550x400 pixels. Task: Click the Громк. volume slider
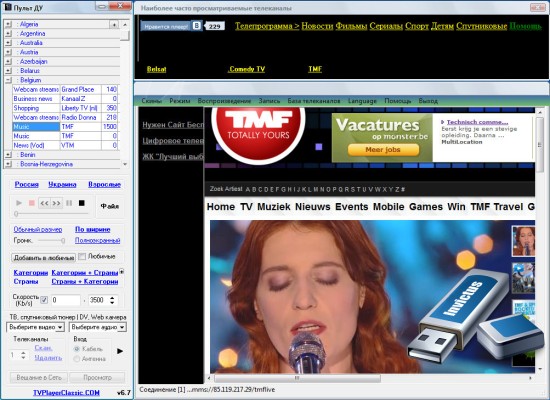click(52, 240)
